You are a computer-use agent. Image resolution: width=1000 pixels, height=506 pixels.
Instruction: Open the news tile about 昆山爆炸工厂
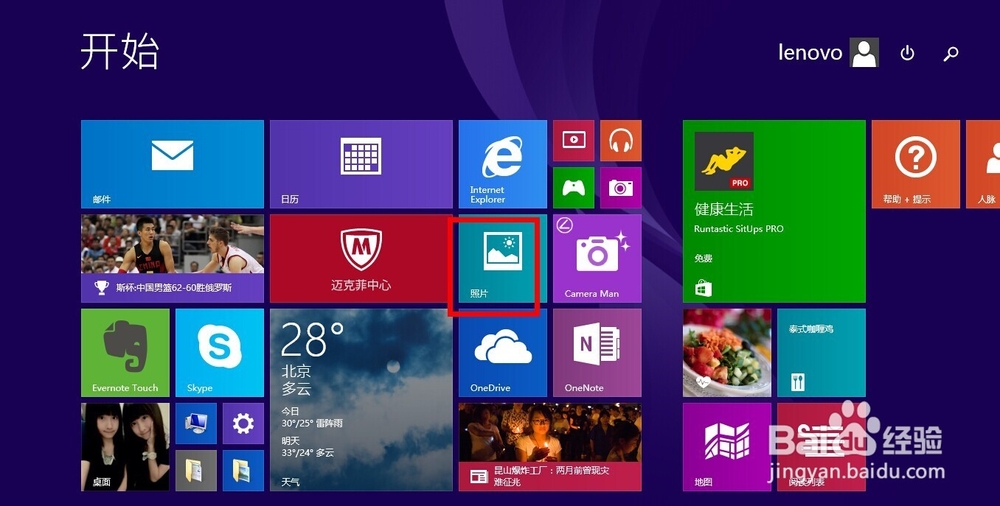coord(550,447)
